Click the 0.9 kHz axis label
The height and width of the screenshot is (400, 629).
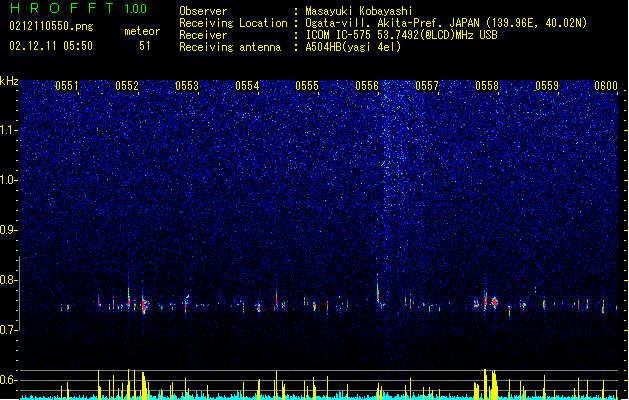pos(8,230)
